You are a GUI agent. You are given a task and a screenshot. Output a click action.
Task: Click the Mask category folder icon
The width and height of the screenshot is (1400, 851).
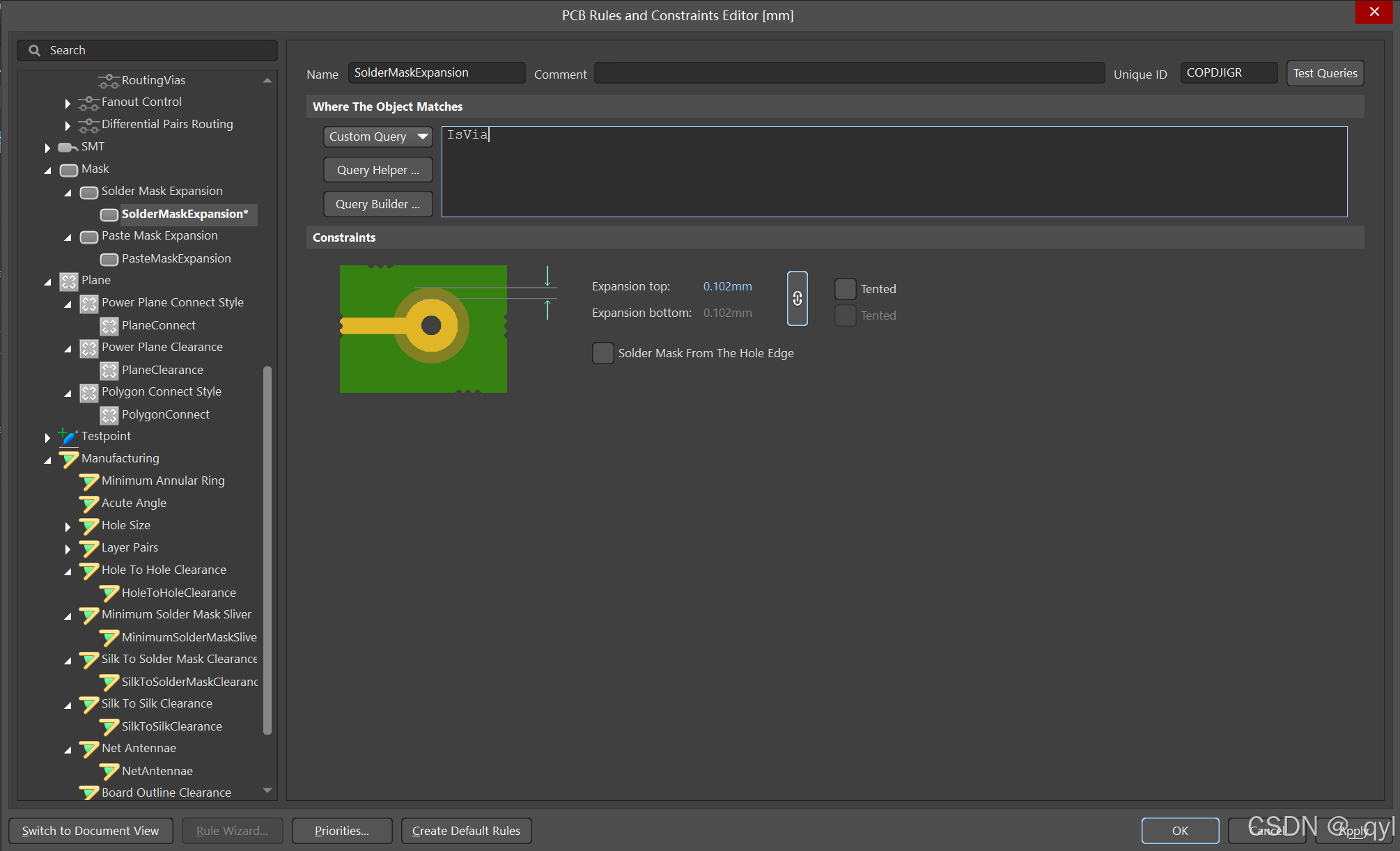[68, 169]
